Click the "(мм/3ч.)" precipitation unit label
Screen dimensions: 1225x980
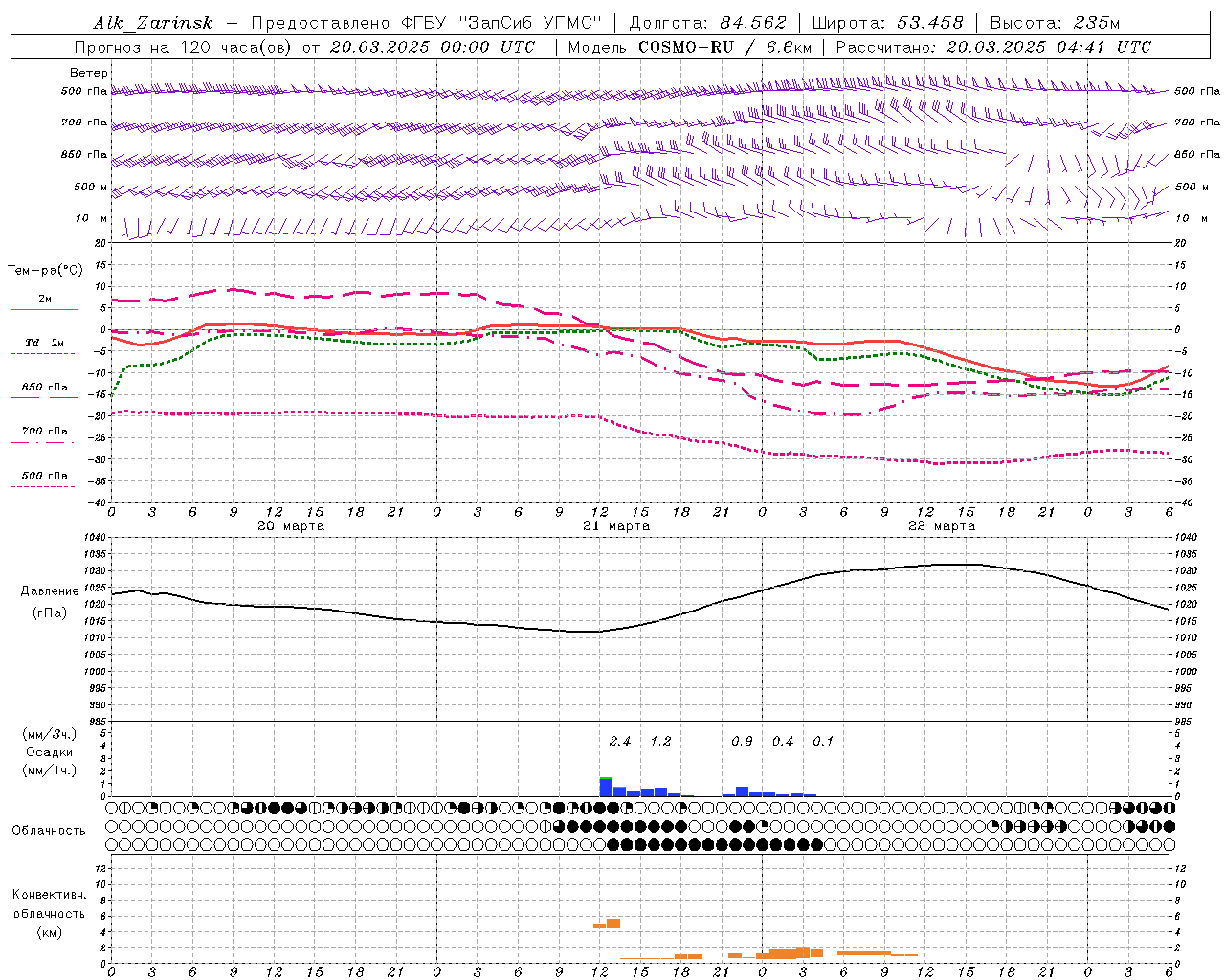pos(50,734)
